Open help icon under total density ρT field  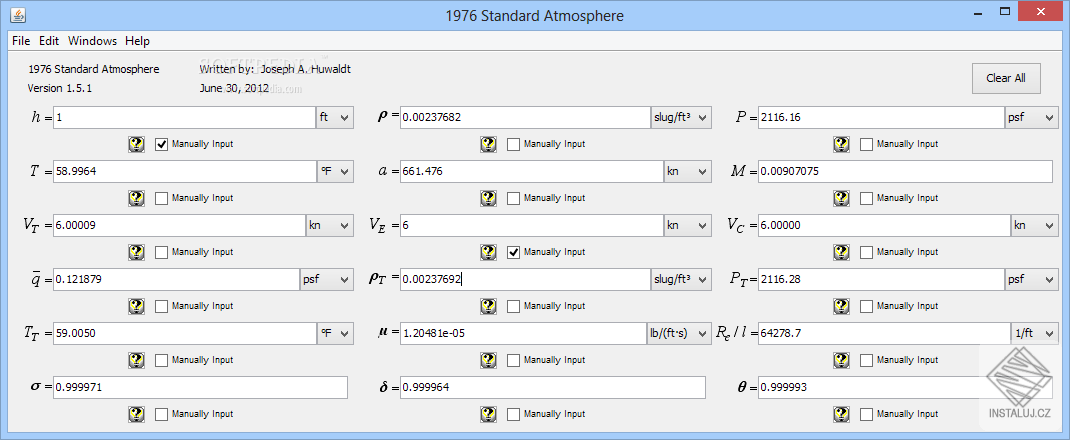point(488,306)
